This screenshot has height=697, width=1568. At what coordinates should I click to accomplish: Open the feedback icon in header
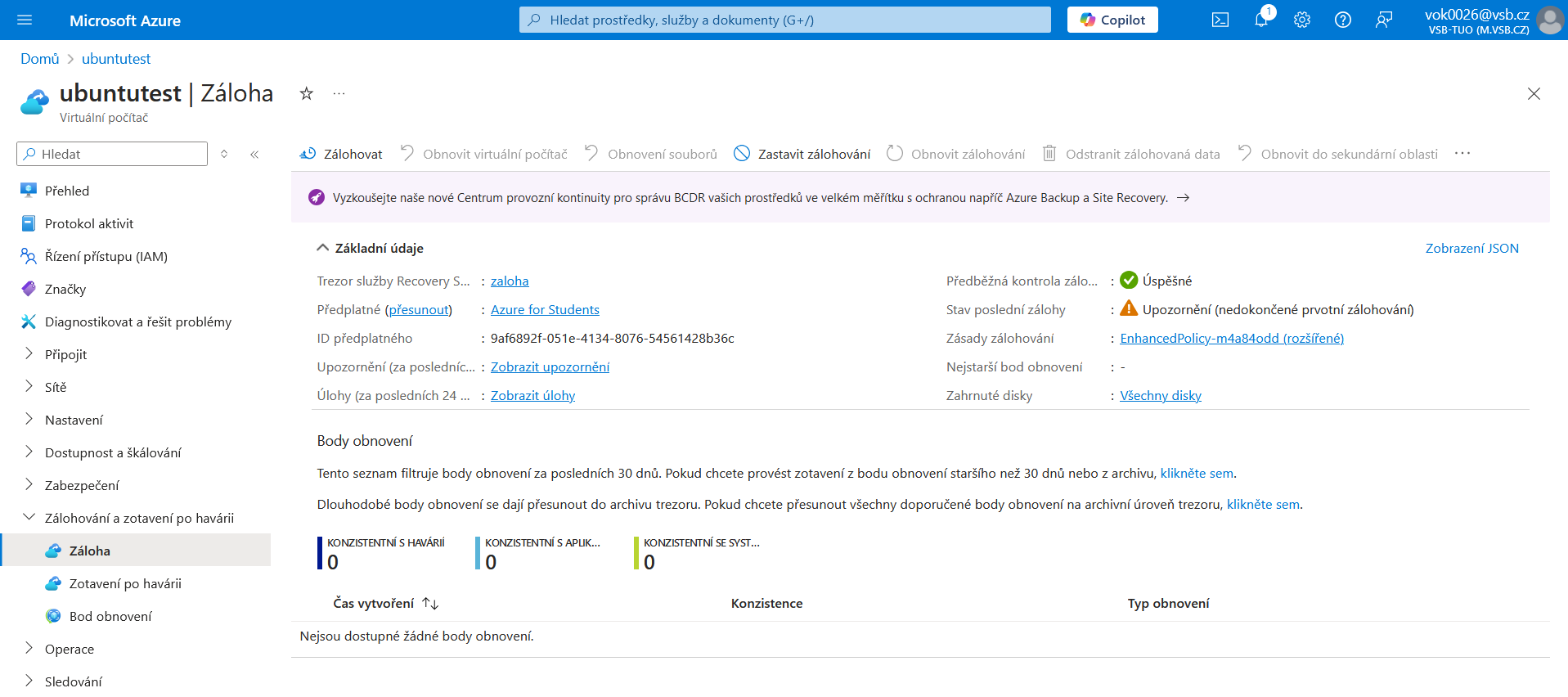point(1384,20)
